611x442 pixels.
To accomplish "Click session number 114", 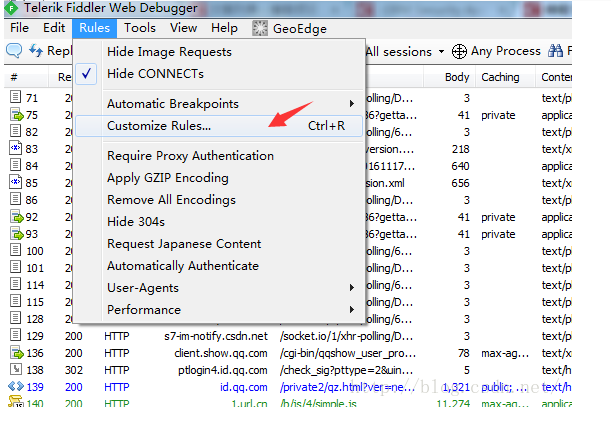I will tap(35, 285).
